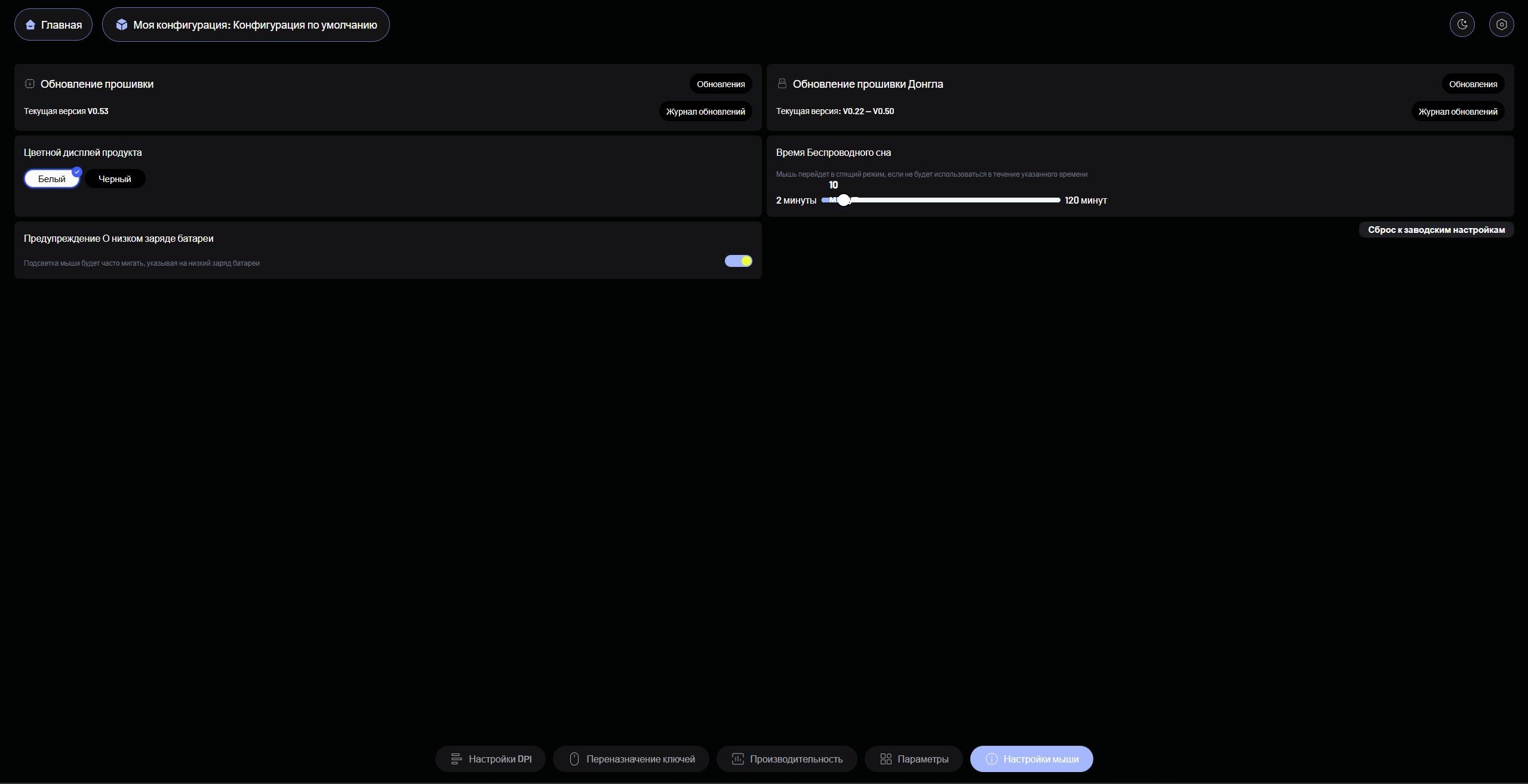Click Обновления for mouse firmware
Viewport: 1528px width, 784px height.
720,84
